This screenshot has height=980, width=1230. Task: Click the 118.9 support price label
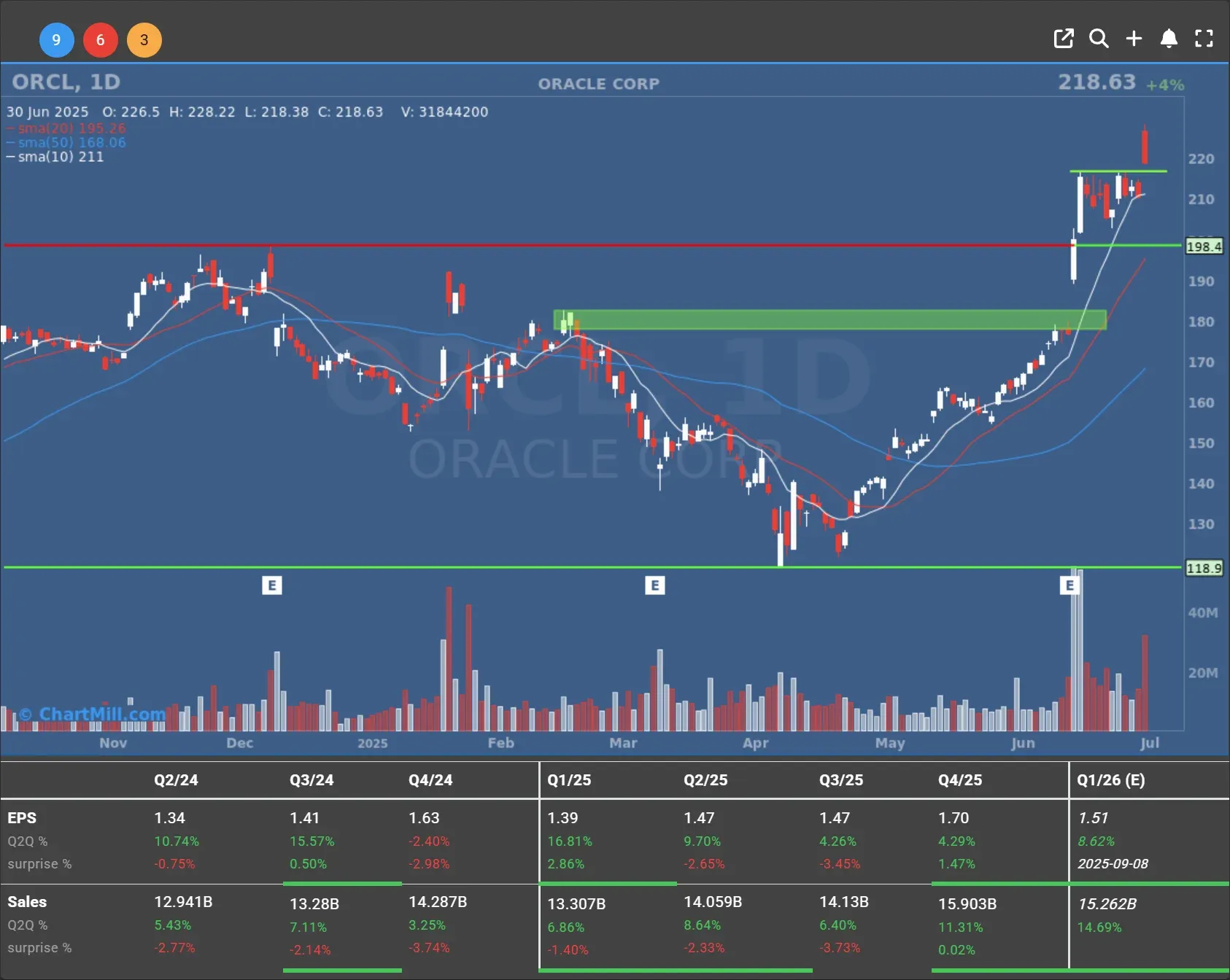pyautogui.click(x=1204, y=568)
